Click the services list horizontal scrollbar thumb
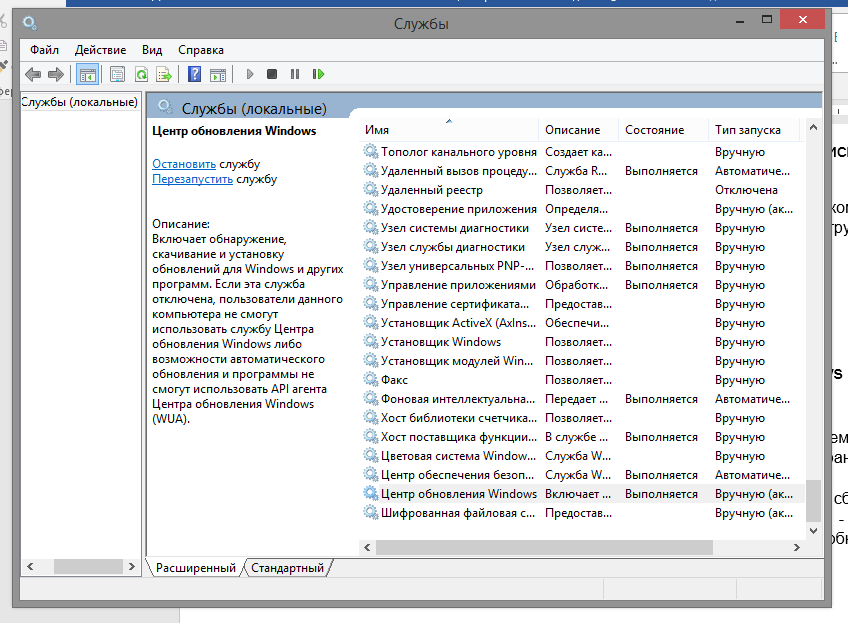Image resolution: width=848 pixels, height=623 pixels. 544,547
